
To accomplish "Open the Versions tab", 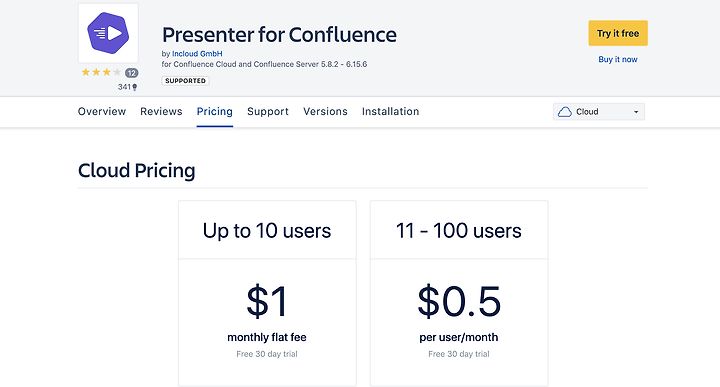I will coord(325,112).
